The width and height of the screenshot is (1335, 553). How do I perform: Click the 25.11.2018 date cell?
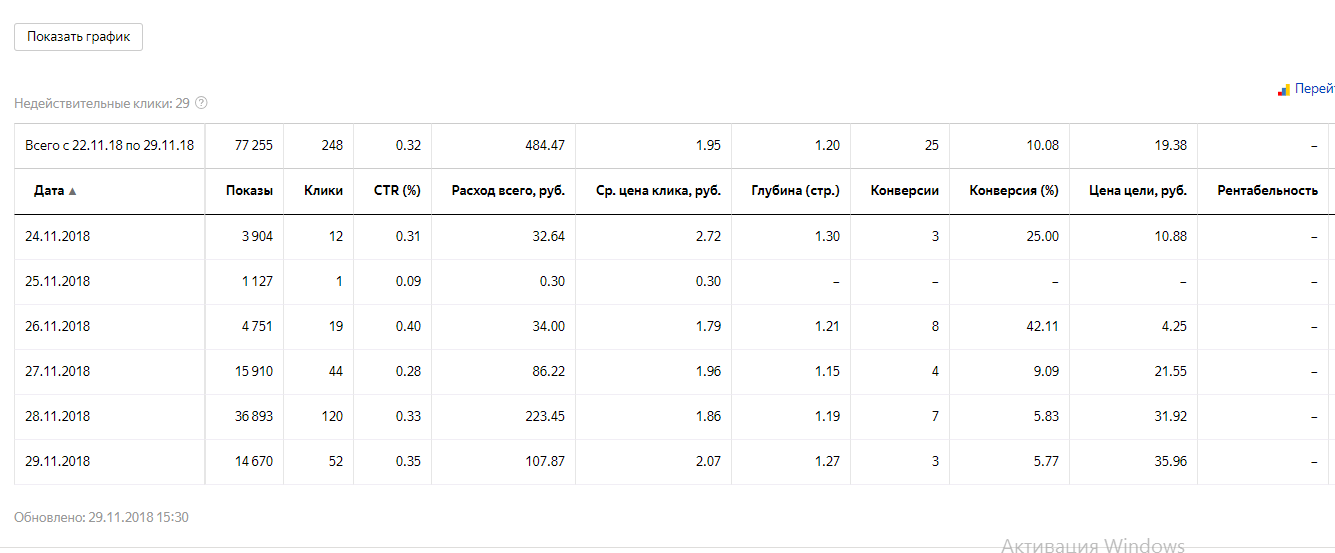pyautogui.click(x=58, y=282)
